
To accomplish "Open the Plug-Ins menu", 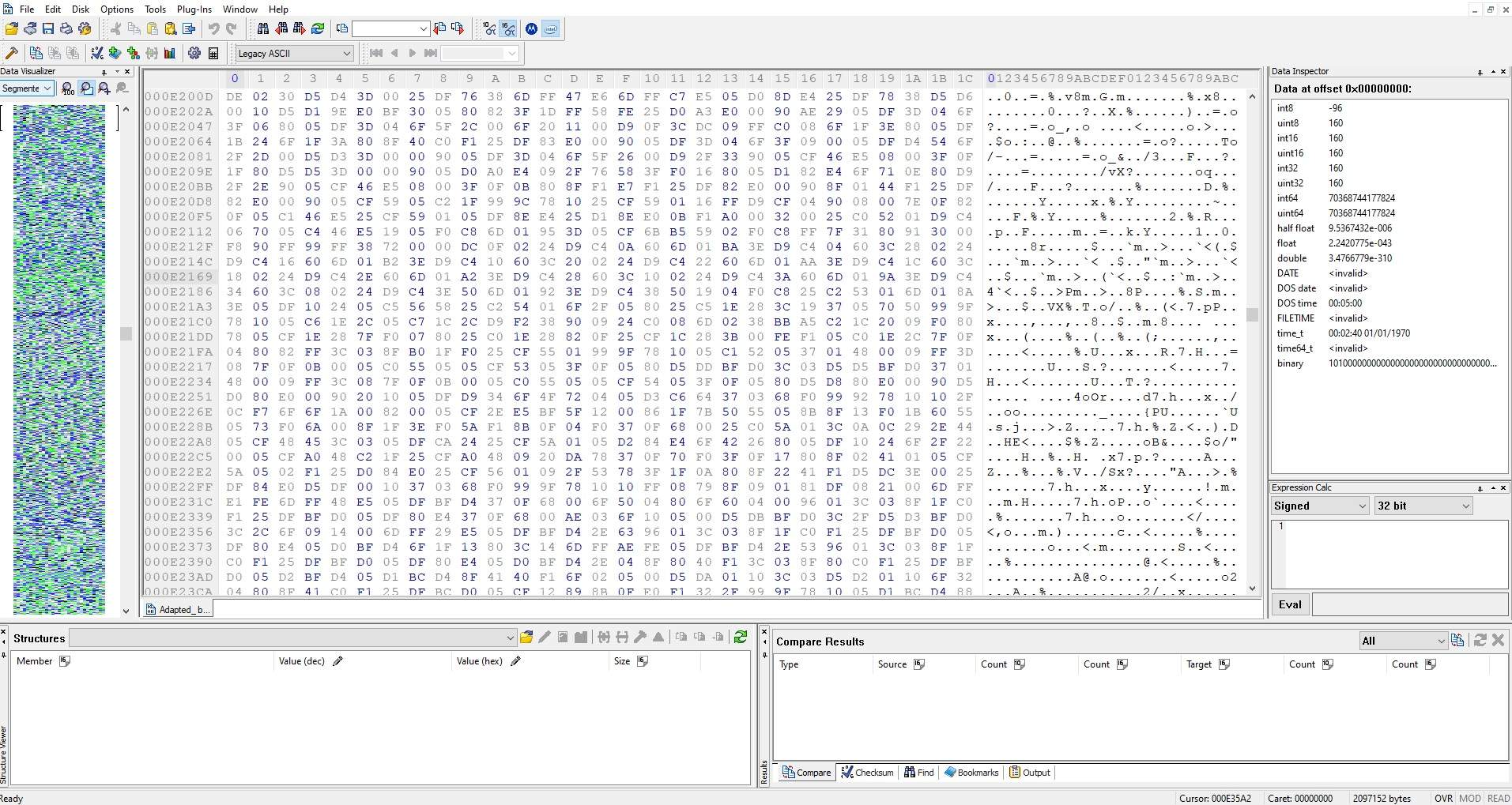I will [x=194, y=9].
